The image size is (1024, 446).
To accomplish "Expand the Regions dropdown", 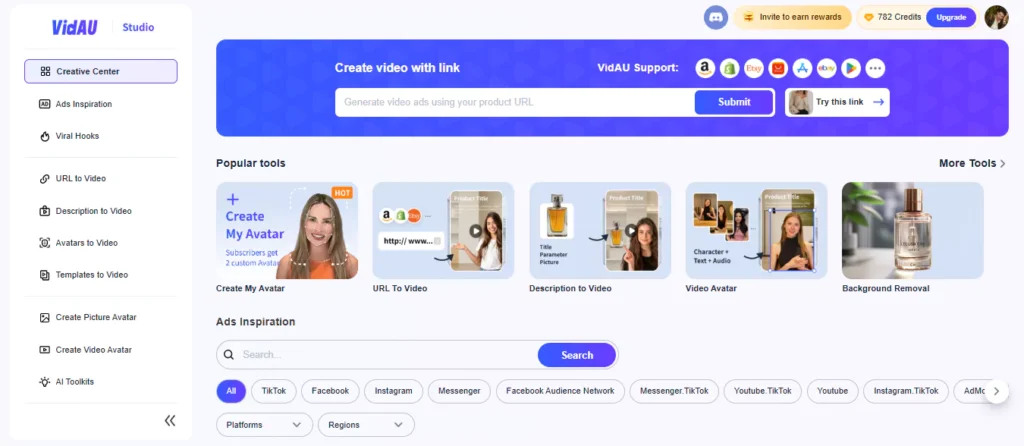I will [x=366, y=425].
